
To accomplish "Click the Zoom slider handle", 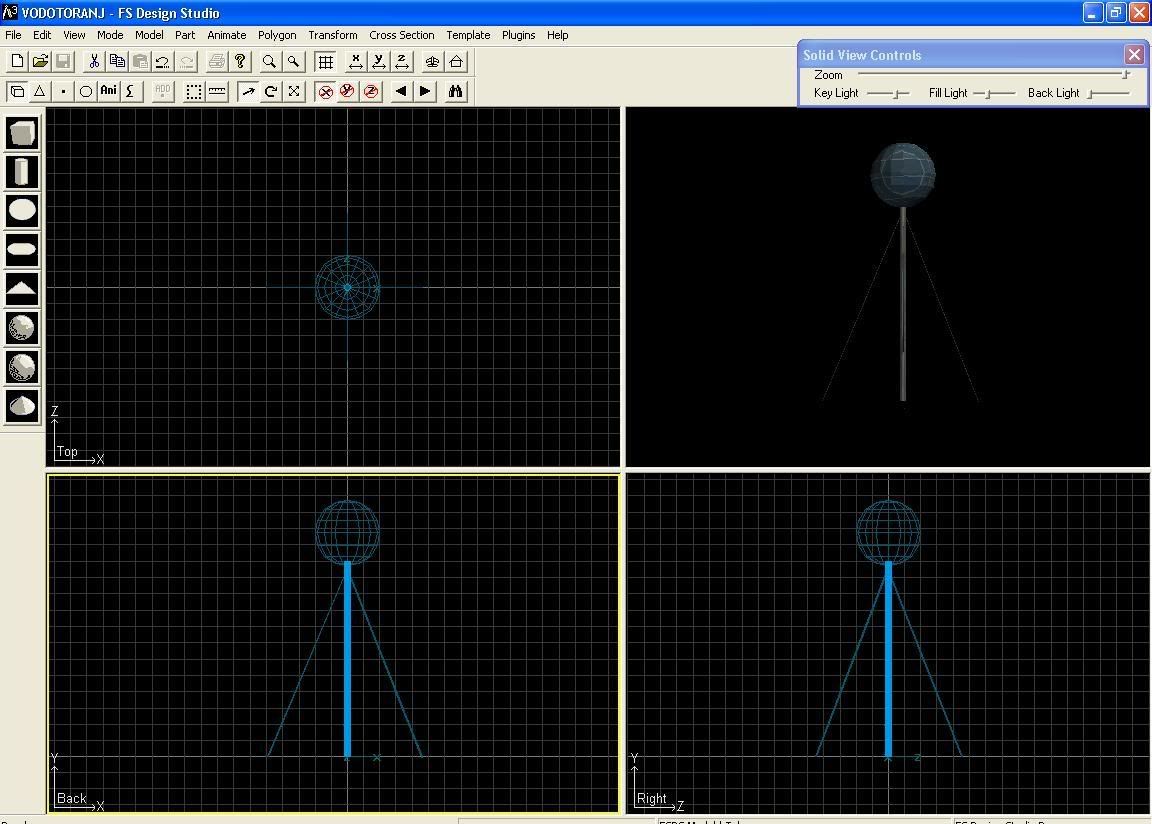I will (1125, 74).
